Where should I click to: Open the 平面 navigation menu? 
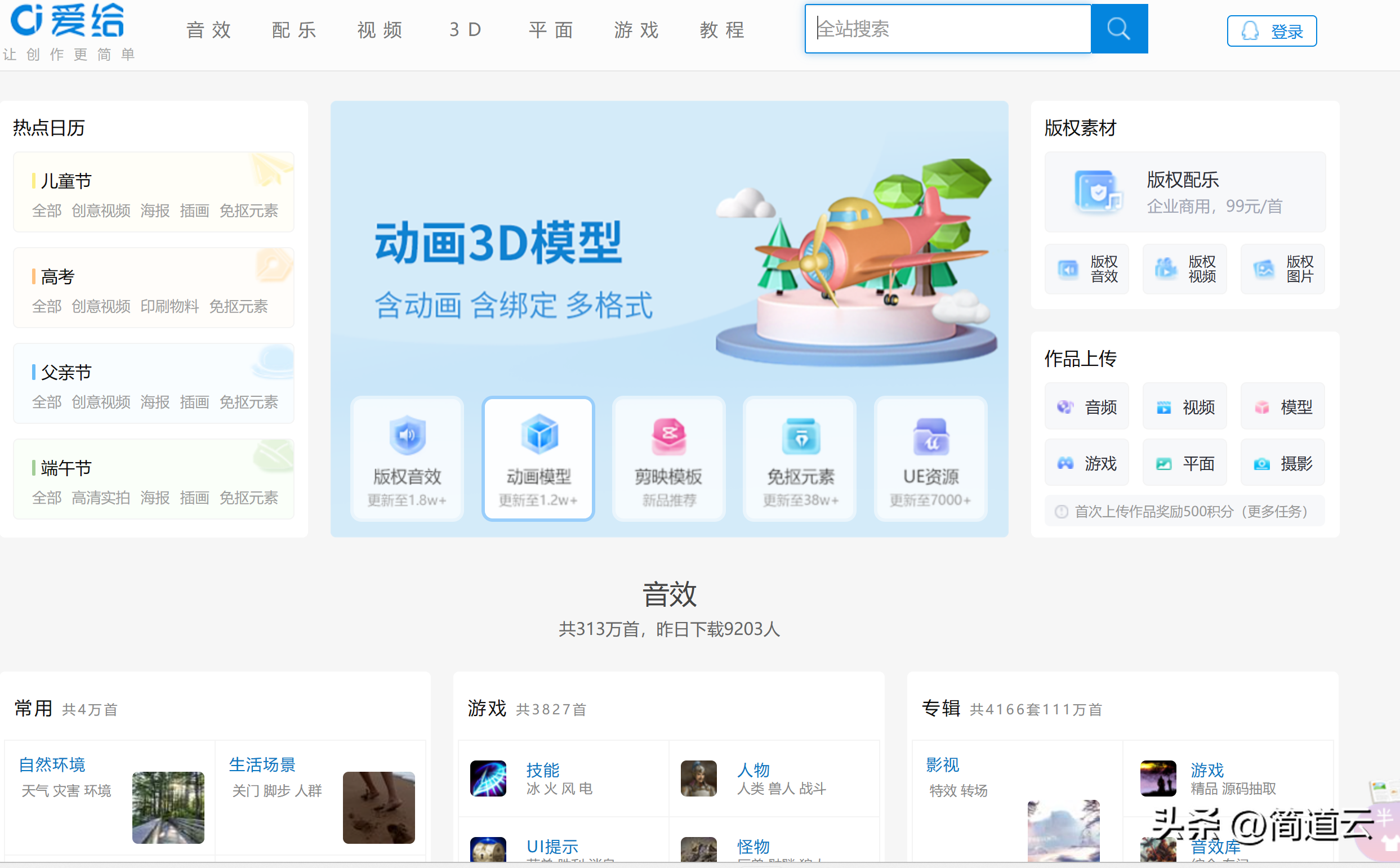click(551, 29)
